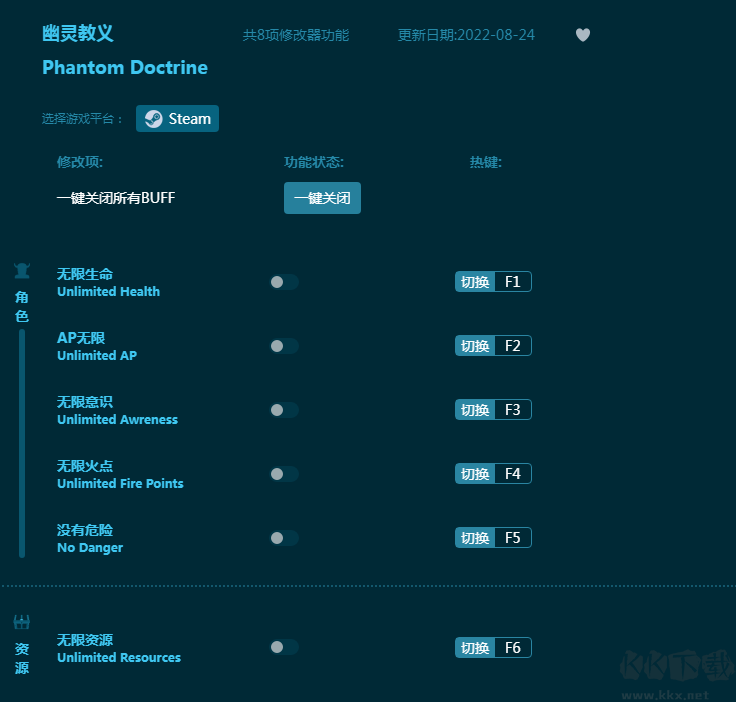
Task: Click the 切换 button for F2
Action: (x=475, y=346)
